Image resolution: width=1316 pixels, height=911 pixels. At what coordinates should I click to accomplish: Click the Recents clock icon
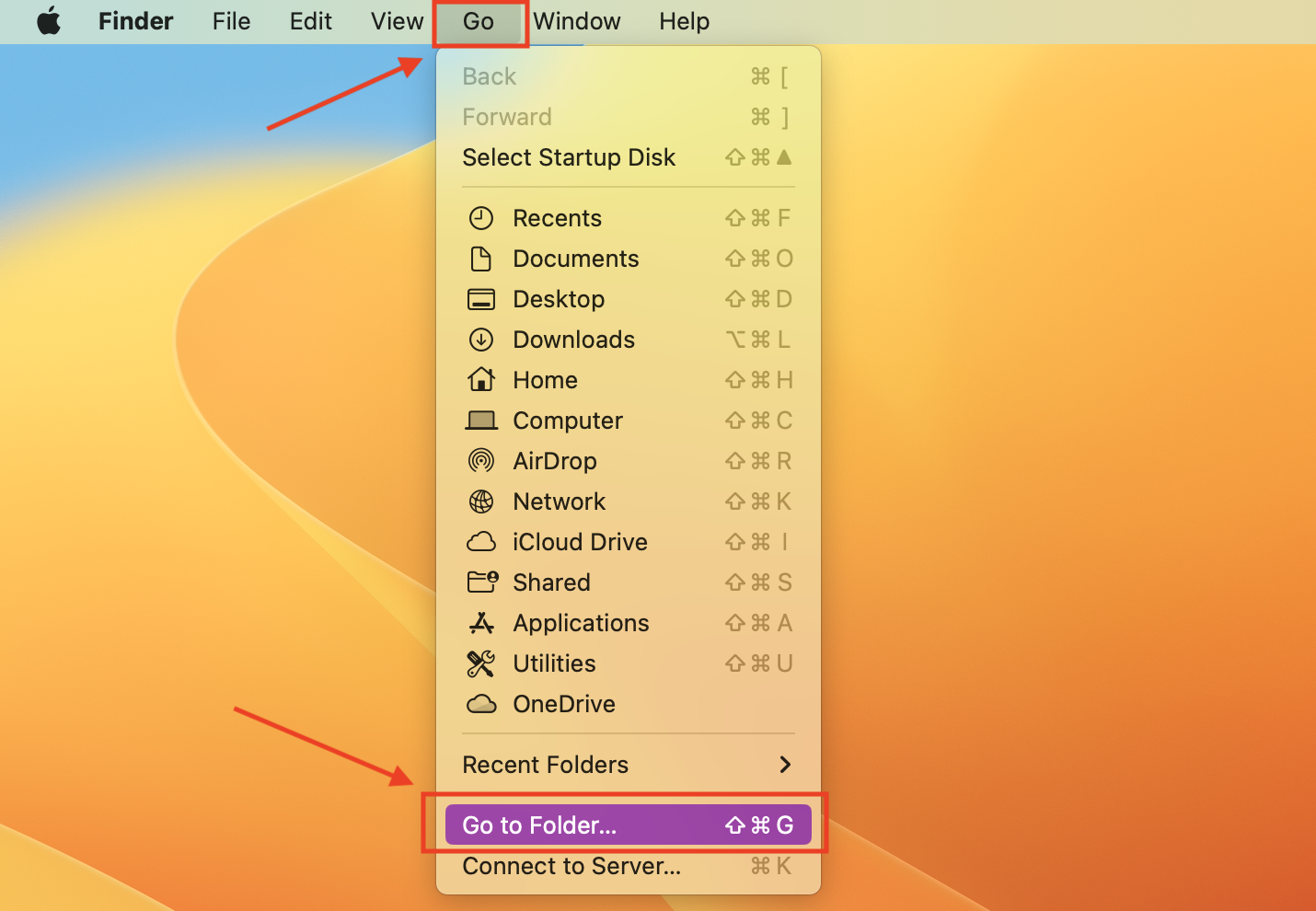pyautogui.click(x=480, y=218)
